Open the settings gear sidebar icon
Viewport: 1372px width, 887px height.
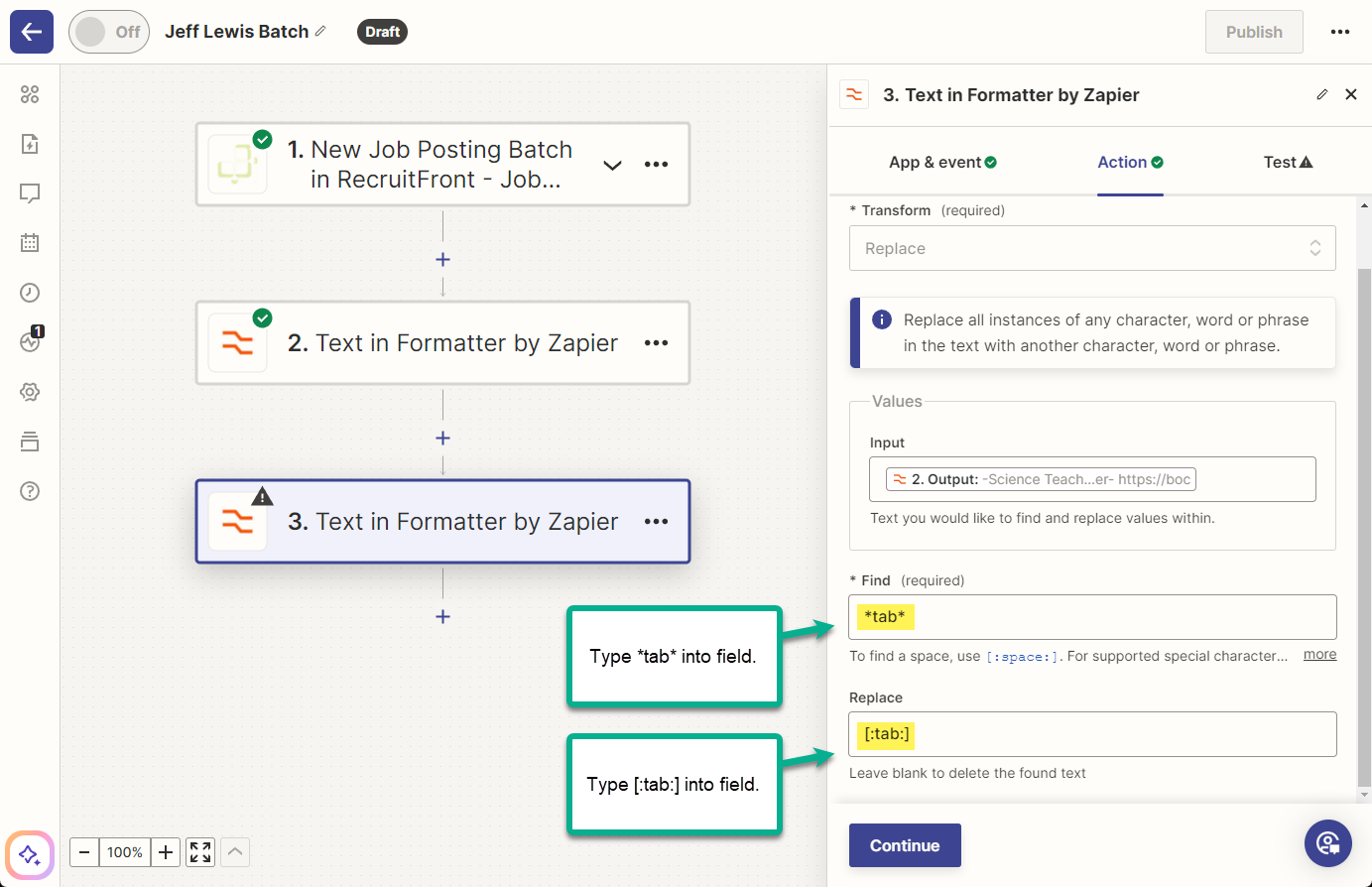(x=30, y=392)
